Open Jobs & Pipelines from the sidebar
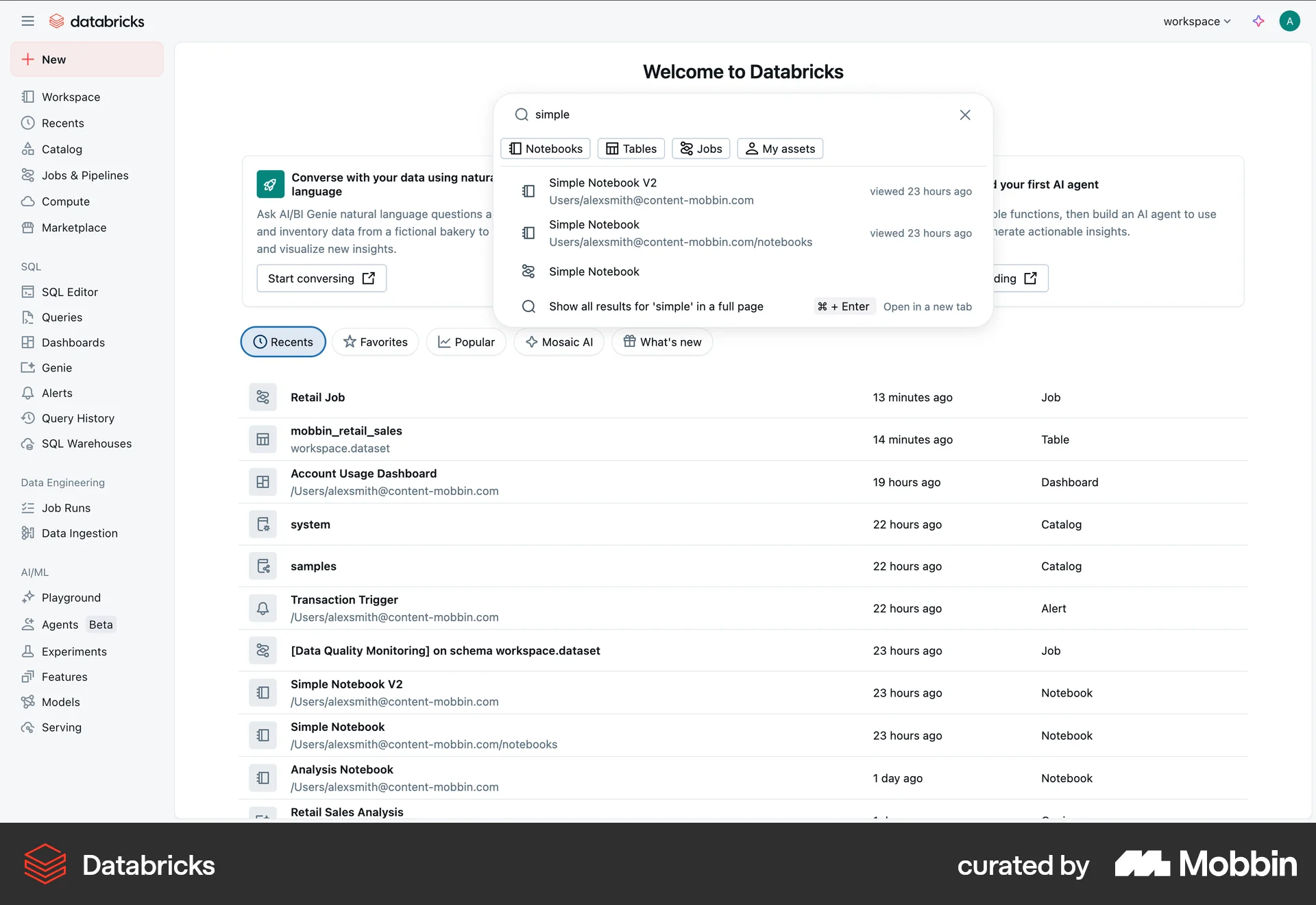Image resolution: width=1316 pixels, height=905 pixels. (84, 175)
